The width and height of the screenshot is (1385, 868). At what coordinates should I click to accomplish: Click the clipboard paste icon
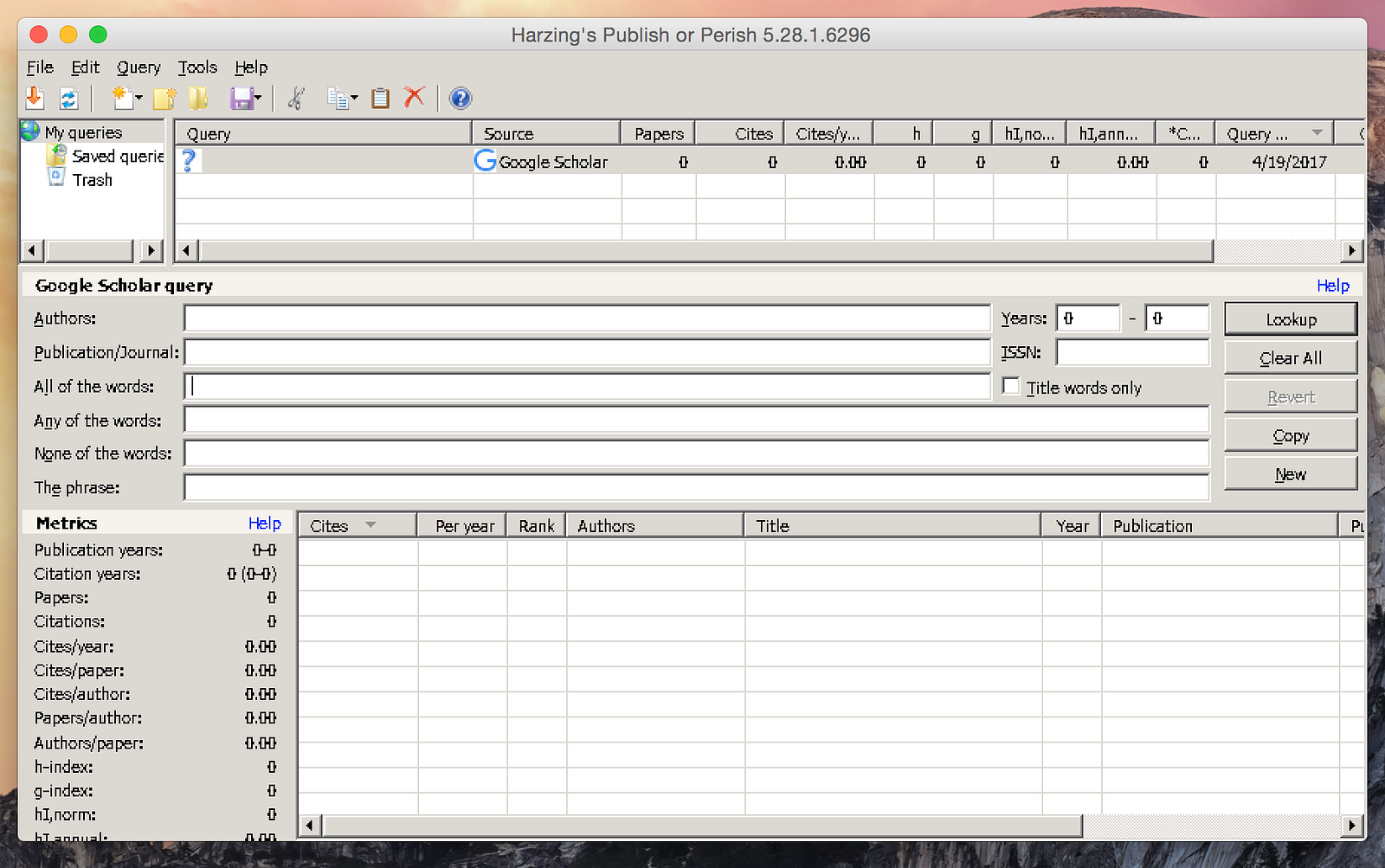(380, 99)
